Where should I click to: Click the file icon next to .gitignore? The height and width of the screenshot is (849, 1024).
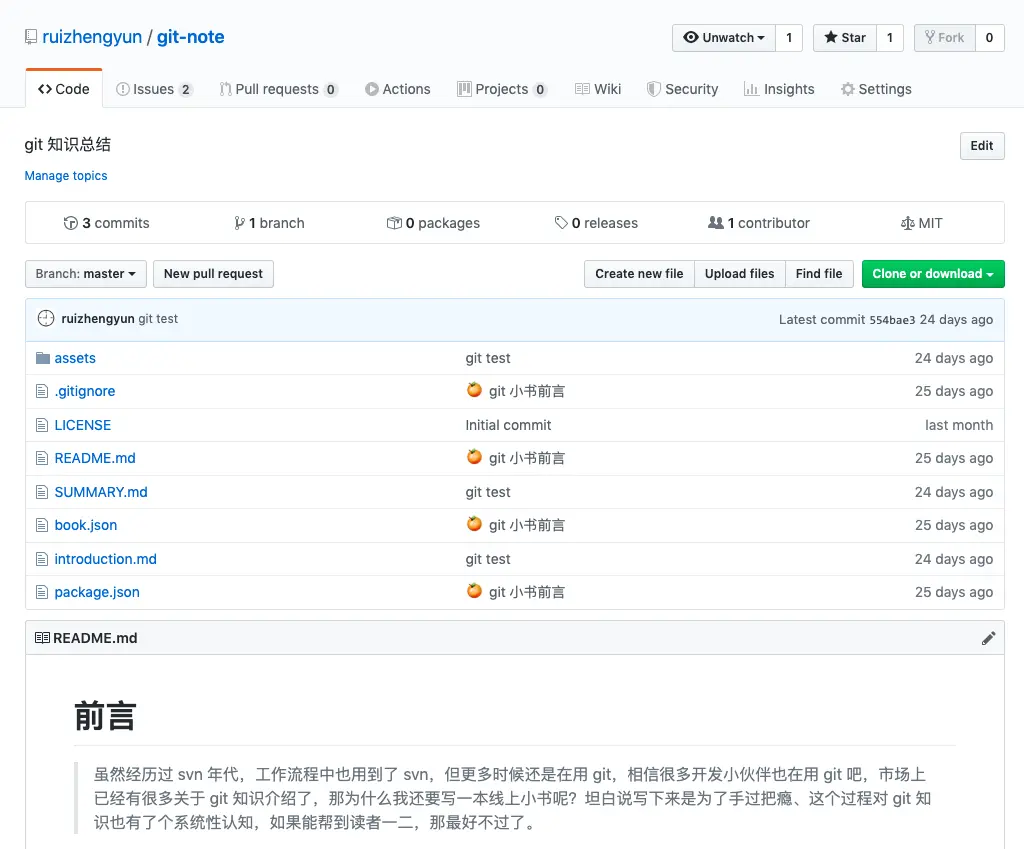click(x=42, y=391)
